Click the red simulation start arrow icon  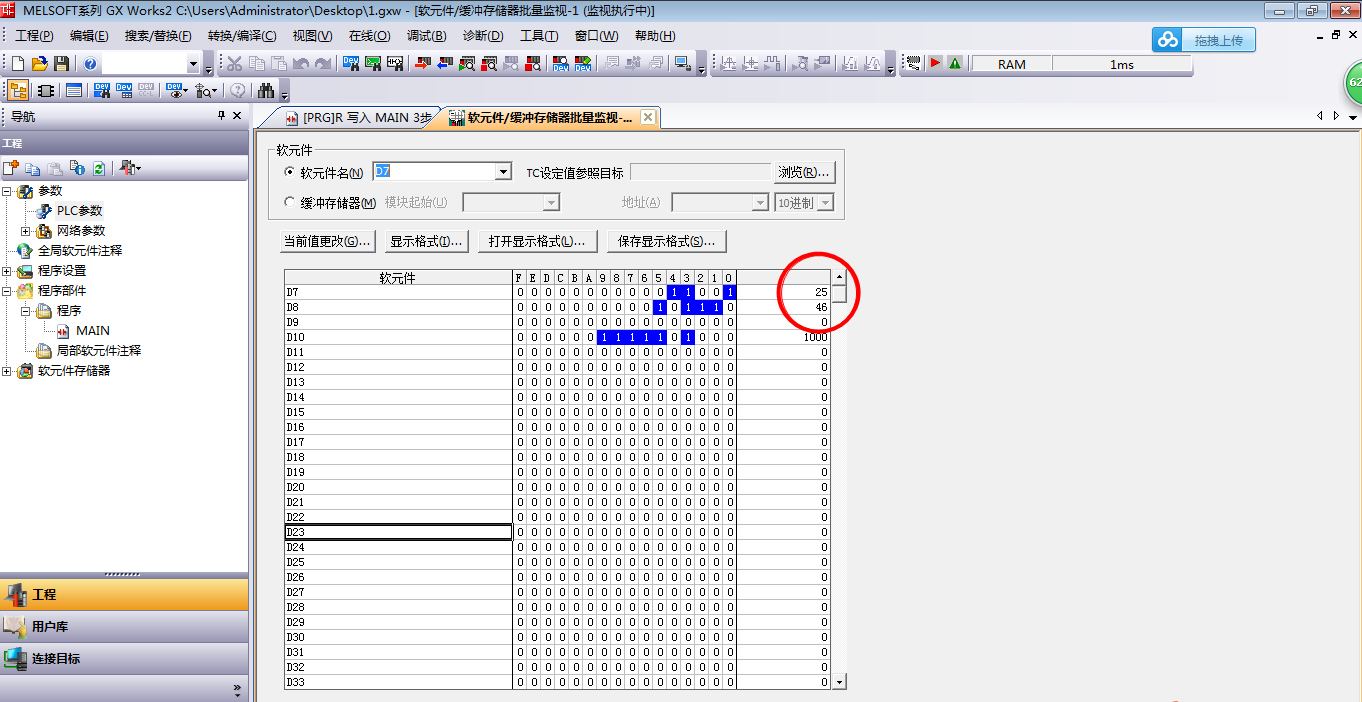pos(935,64)
